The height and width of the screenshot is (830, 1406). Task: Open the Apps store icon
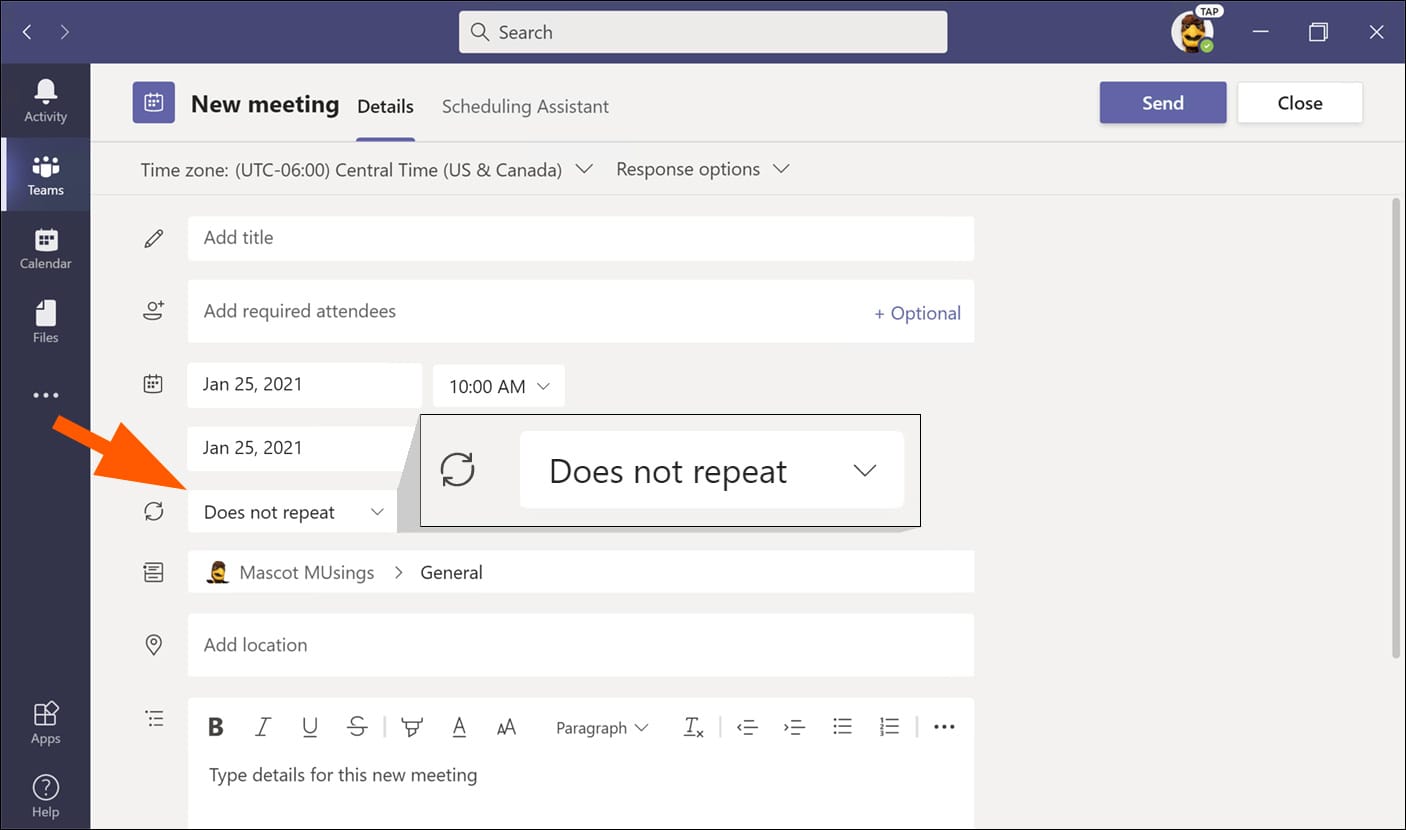click(45, 723)
